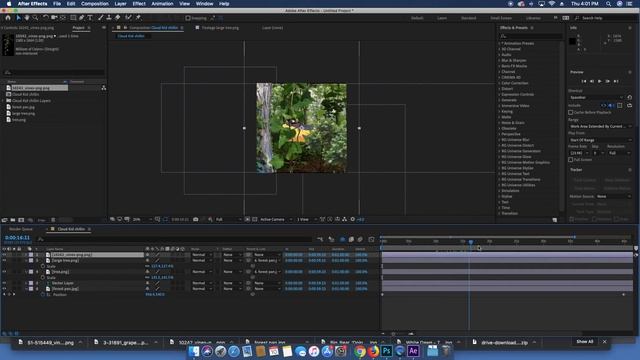
Task: Select the Eraser tool
Action: (118, 18)
